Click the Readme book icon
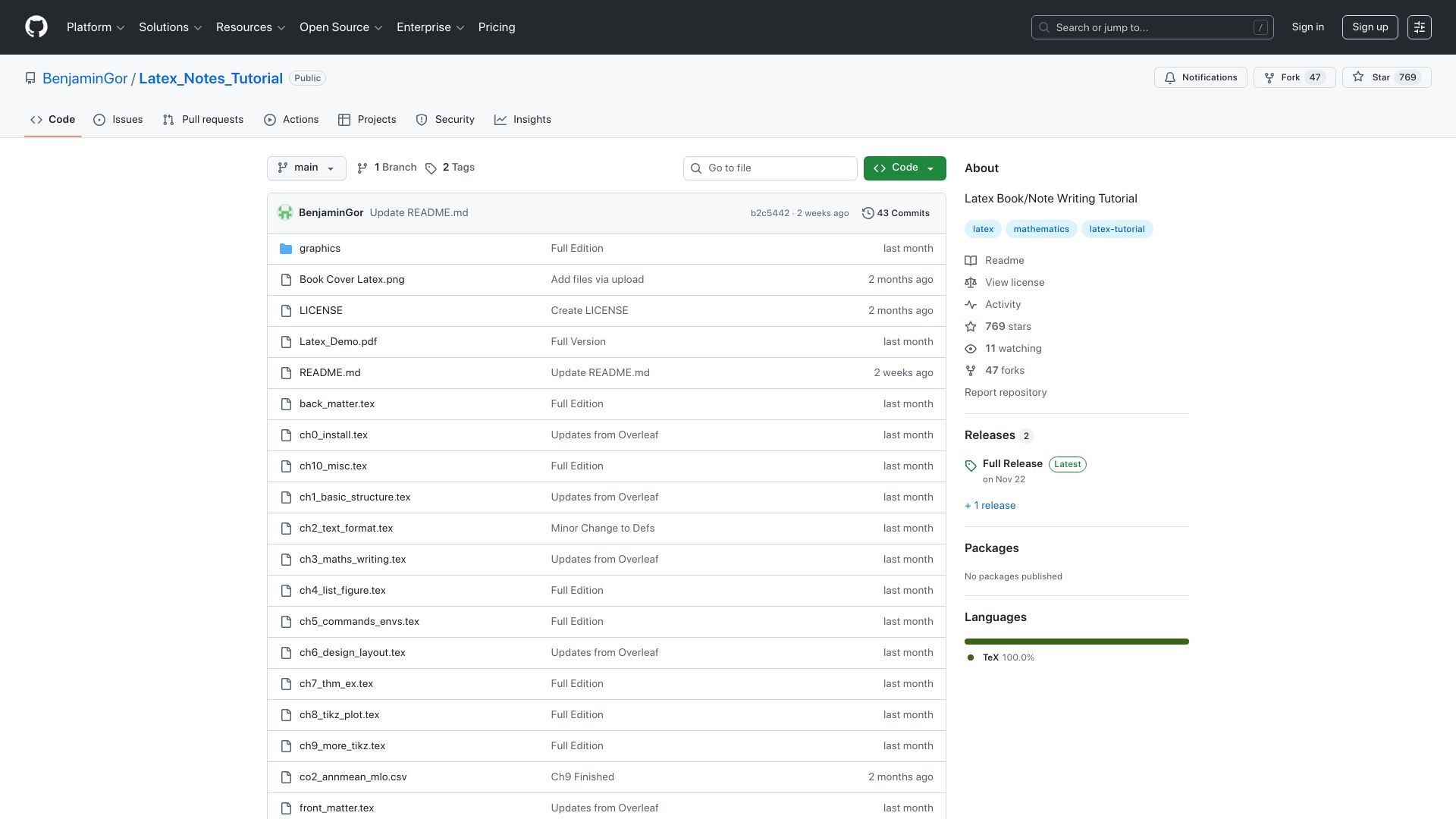 (x=971, y=261)
